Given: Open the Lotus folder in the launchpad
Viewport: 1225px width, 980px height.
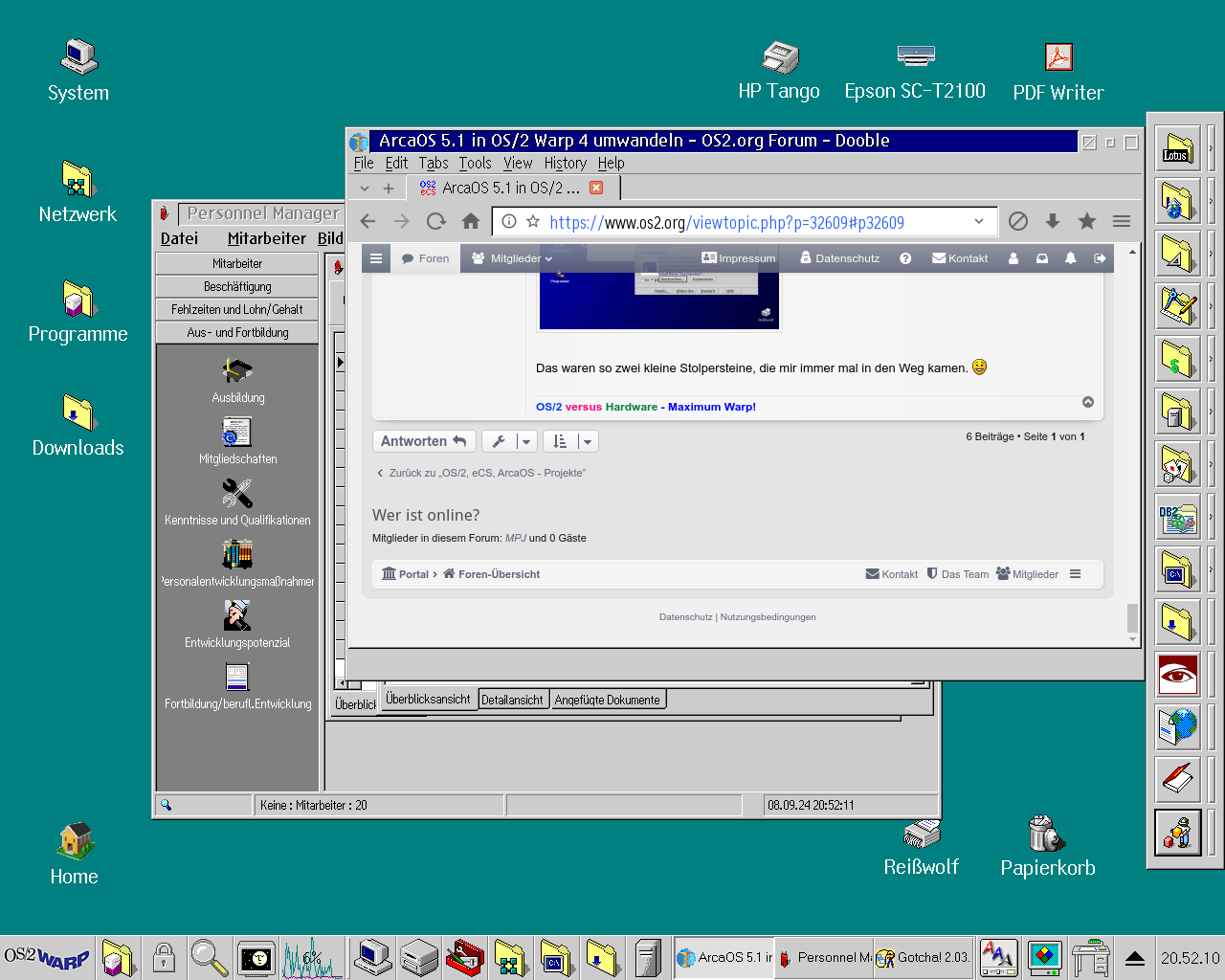Looking at the screenshot, I should pos(1178,149).
